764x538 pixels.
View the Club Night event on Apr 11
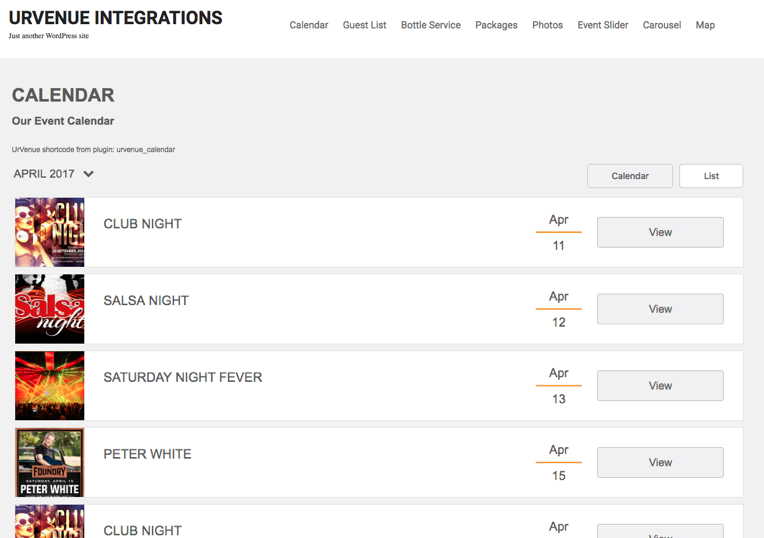pos(660,232)
